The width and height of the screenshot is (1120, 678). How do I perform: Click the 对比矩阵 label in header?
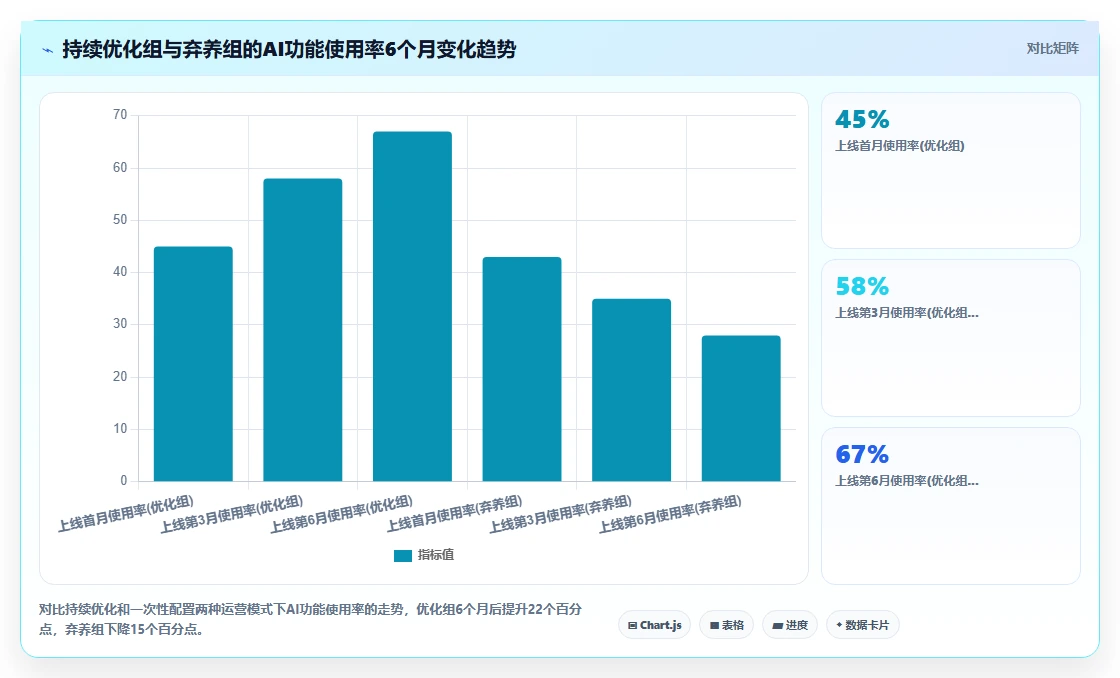(1052, 49)
